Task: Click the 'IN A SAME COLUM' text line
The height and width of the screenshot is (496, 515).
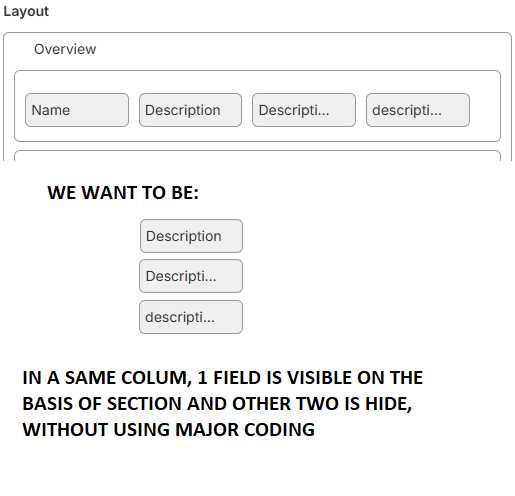Action: (x=223, y=378)
